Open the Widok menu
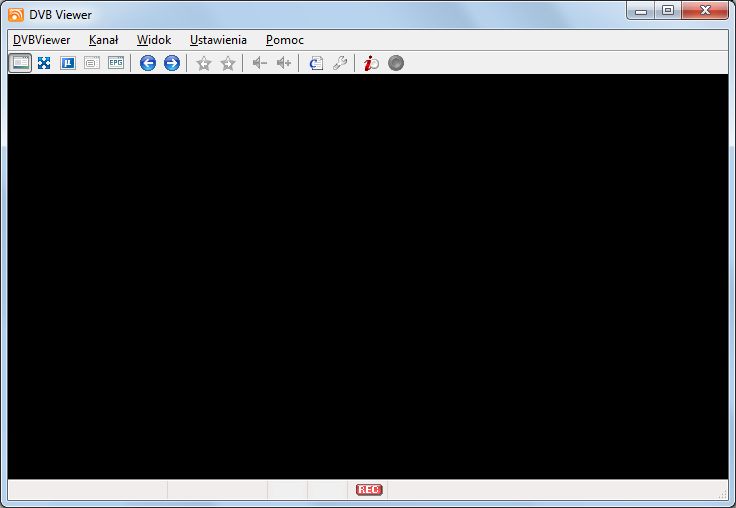This screenshot has height=508, width=736. click(154, 40)
